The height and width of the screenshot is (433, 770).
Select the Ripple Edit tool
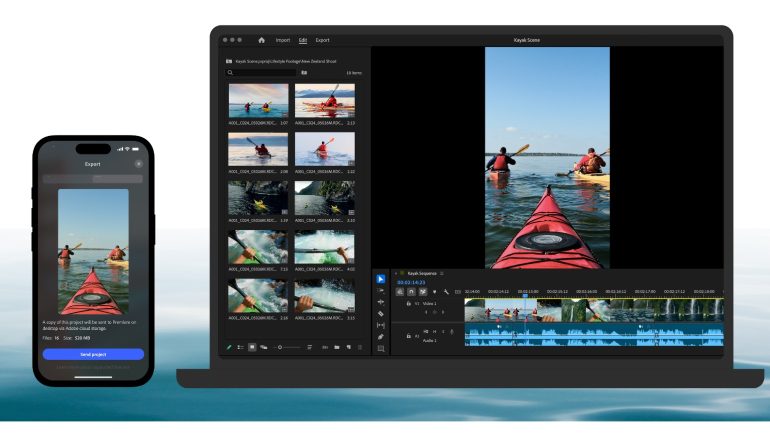(x=381, y=301)
